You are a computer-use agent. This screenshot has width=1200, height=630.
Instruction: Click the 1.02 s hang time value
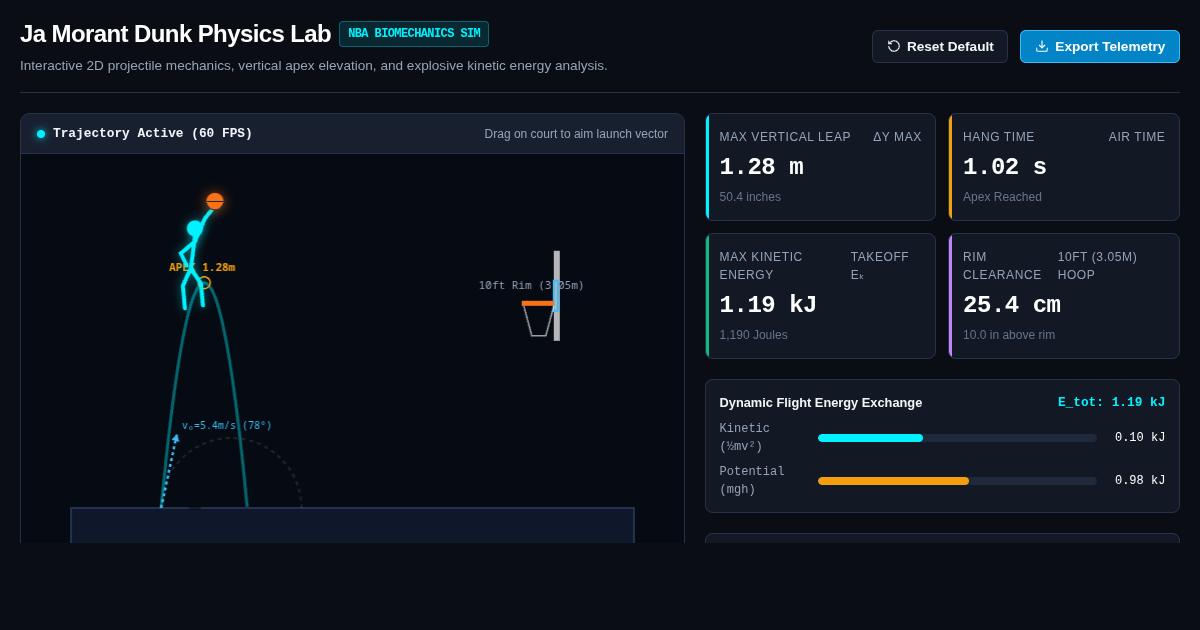[1005, 167]
